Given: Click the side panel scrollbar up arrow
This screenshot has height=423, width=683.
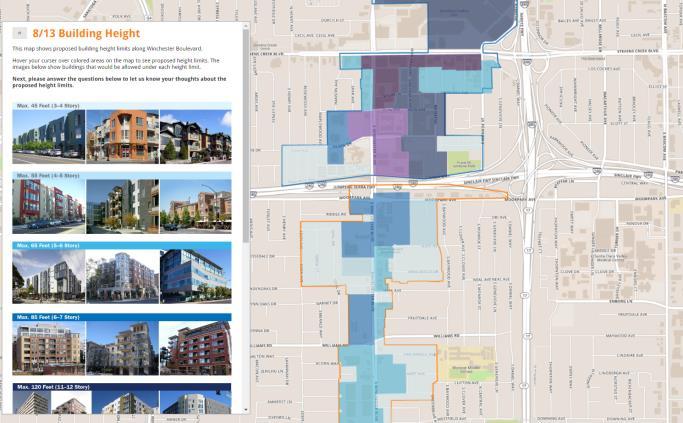Looking at the screenshot, I should pos(246,26).
